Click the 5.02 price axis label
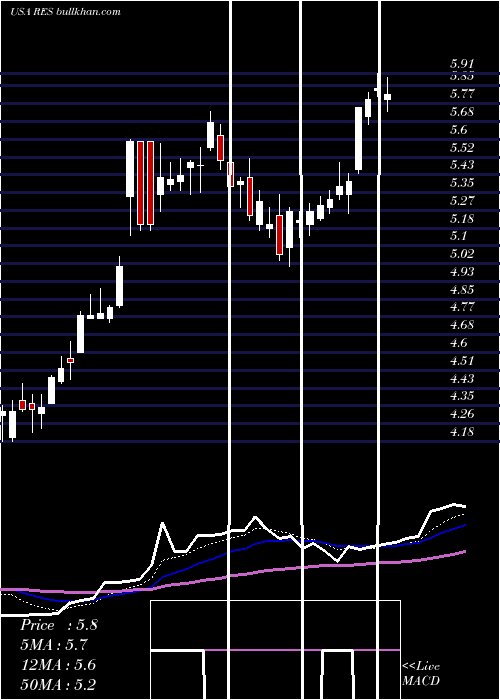500x700 pixels. [x=462, y=254]
